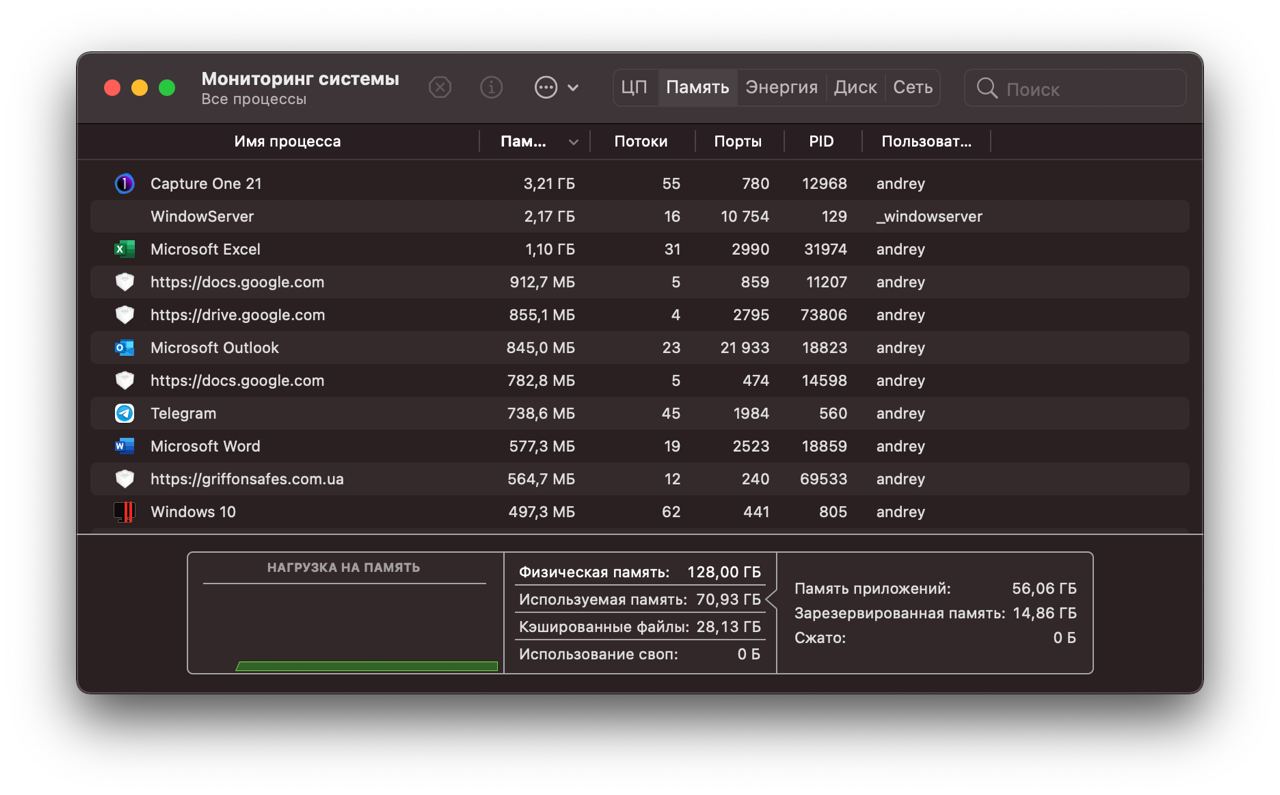Viewport: 1280px width, 795px height.
Task: Click into the Поиск search field
Action: 1075,88
